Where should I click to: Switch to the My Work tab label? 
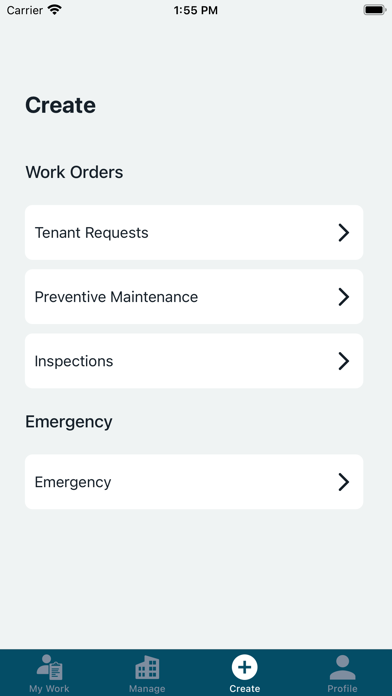pos(49,689)
